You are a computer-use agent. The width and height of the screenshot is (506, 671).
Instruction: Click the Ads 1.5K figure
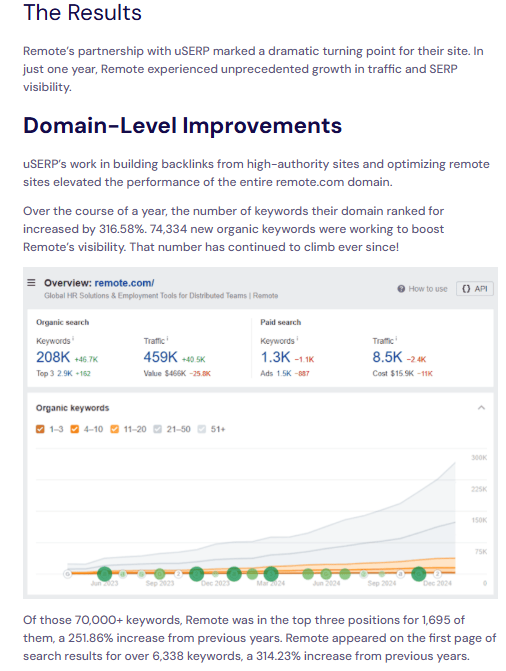276,374
